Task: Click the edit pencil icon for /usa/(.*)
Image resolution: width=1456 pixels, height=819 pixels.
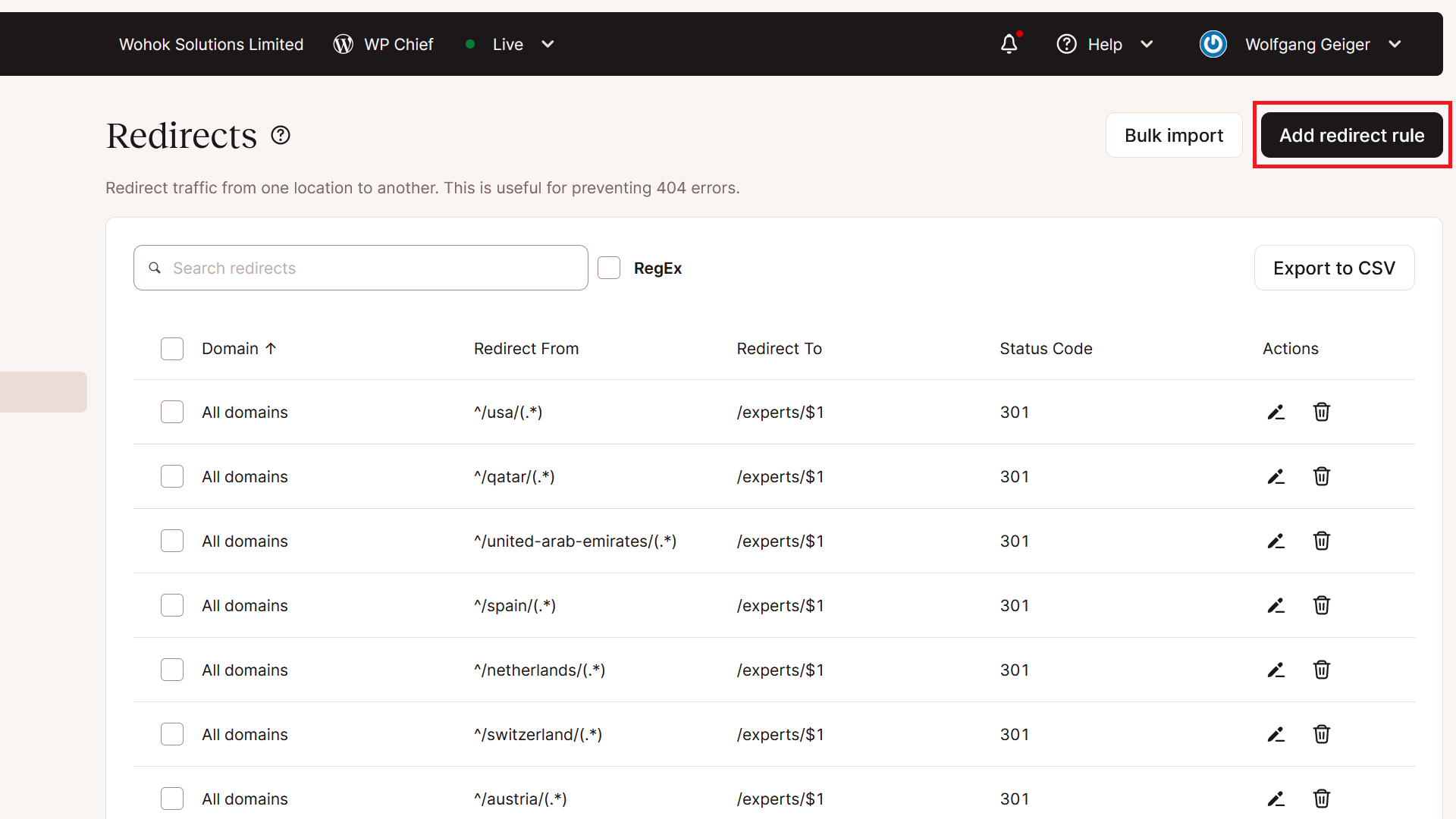Action: tap(1276, 411)
